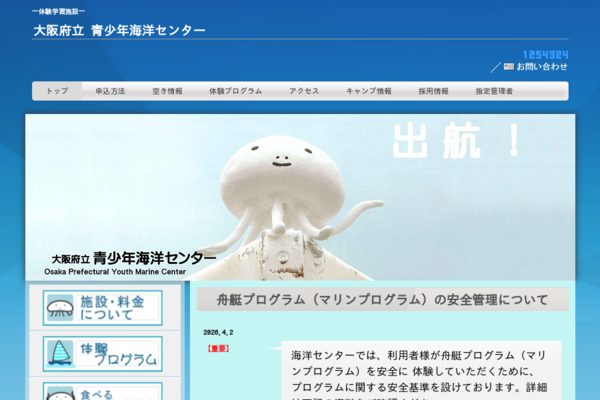Click the news paragraph starting 海洋センターでは
Screen dimensions: 600x400
point(419,375)
